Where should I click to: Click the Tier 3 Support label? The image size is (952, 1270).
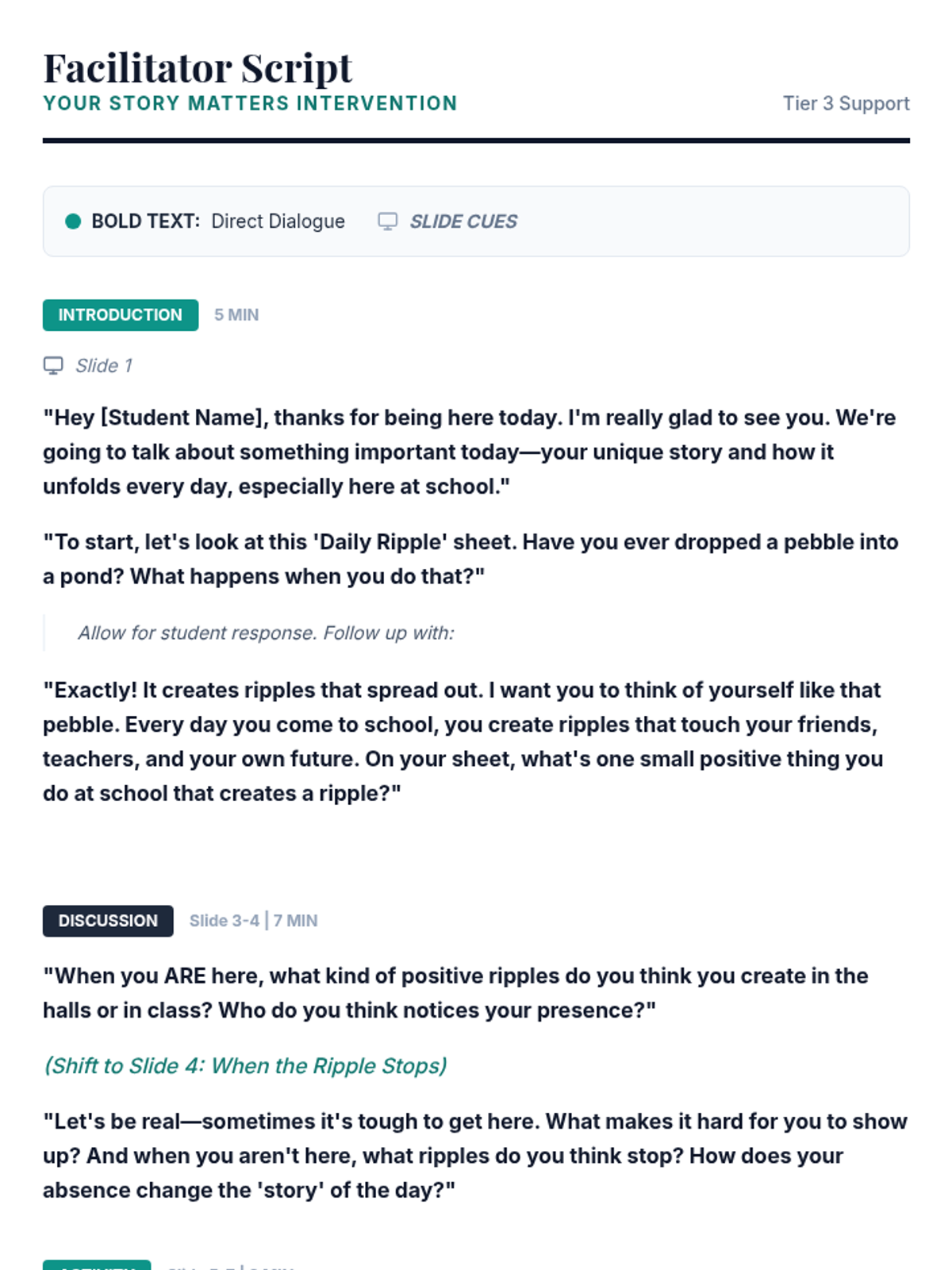tap(846, 104)
